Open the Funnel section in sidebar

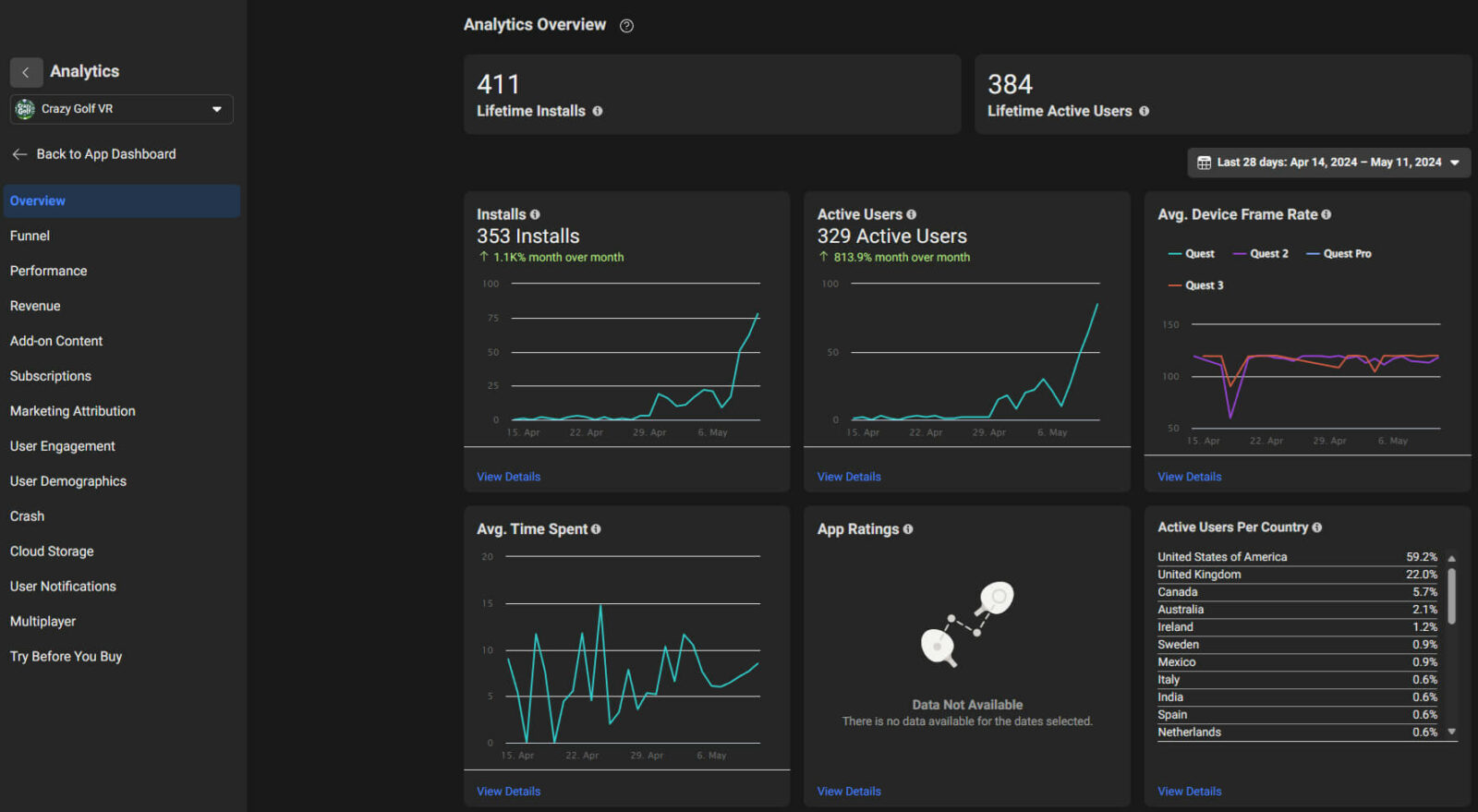click(x=30, y=236)
